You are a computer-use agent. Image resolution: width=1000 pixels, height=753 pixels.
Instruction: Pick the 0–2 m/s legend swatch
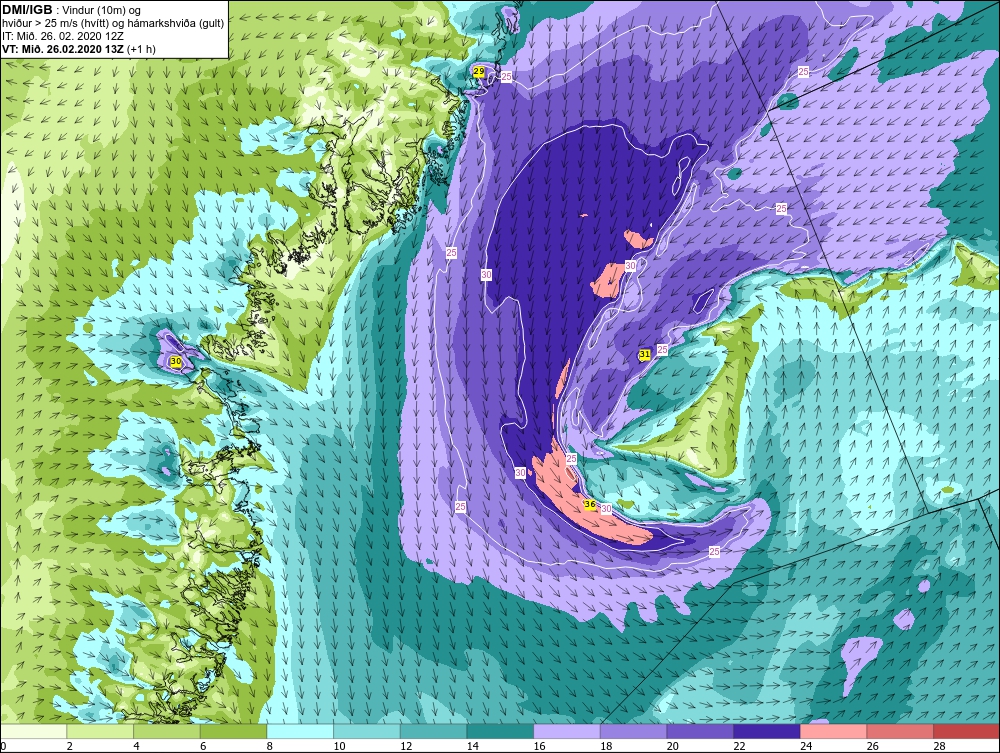coord(33,731)
